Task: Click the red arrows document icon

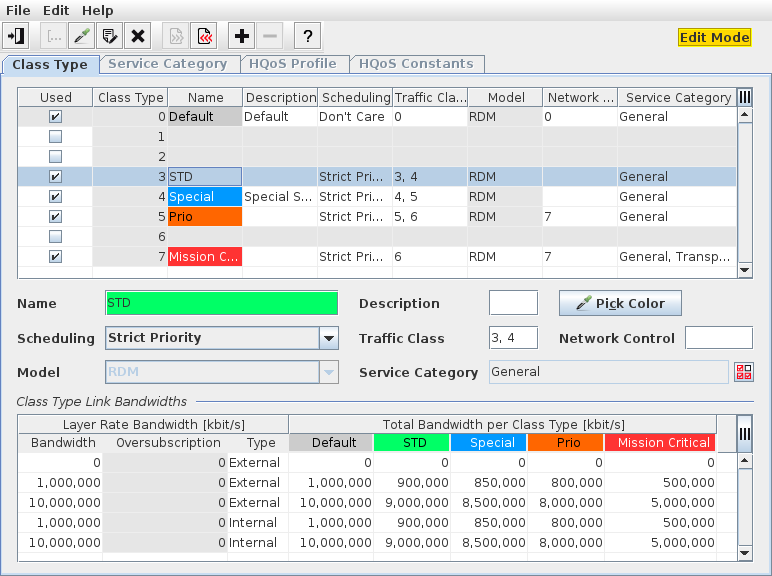Action: coord(203,37)
